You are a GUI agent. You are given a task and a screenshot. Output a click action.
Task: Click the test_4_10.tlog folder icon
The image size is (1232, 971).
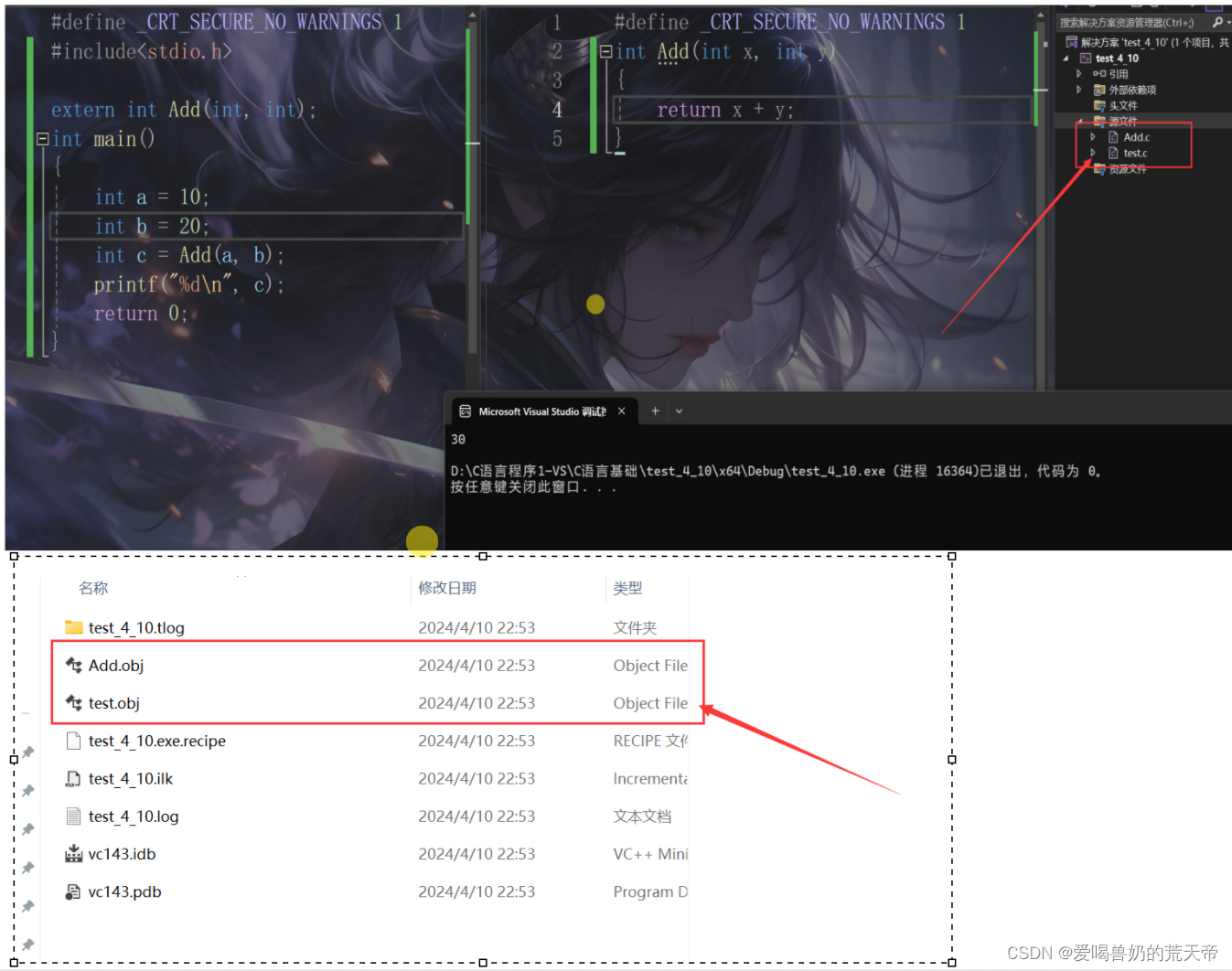(x=74, y=627)
